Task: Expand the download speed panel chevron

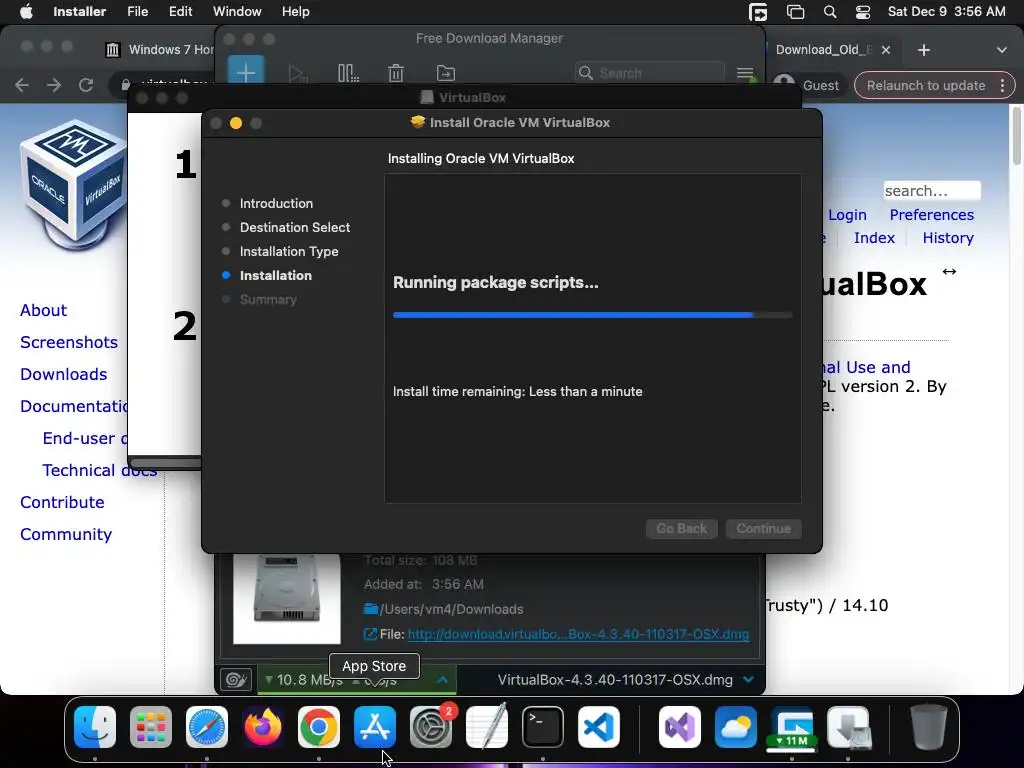Action: pos(442,680)
